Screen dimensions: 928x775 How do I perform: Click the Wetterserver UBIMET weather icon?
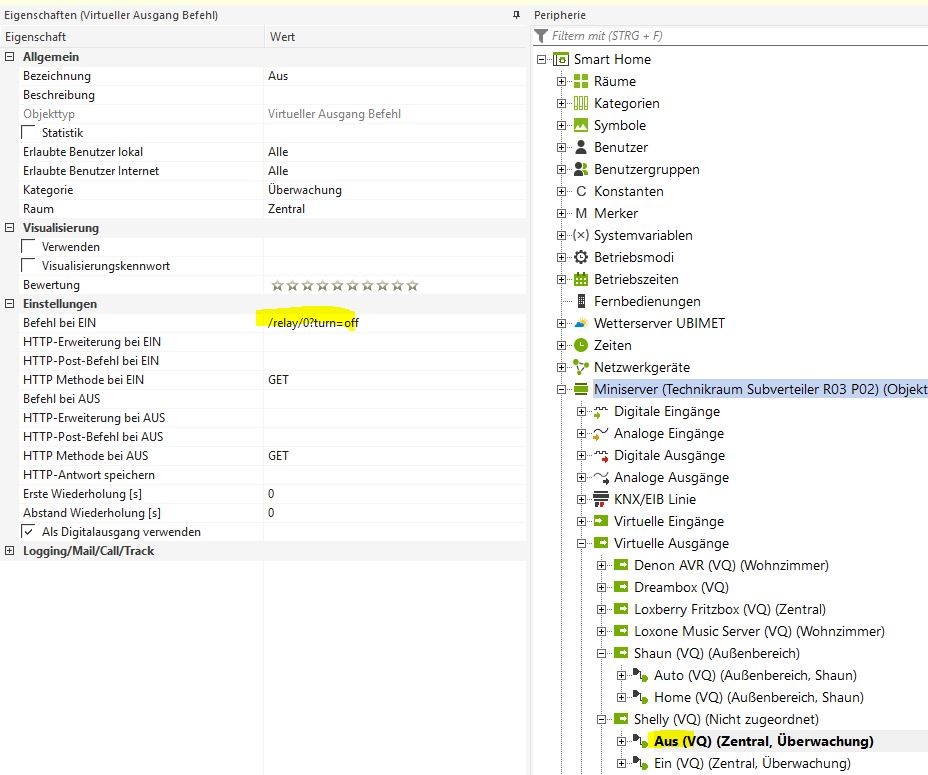pyautogui.click(x=581, y=323)
